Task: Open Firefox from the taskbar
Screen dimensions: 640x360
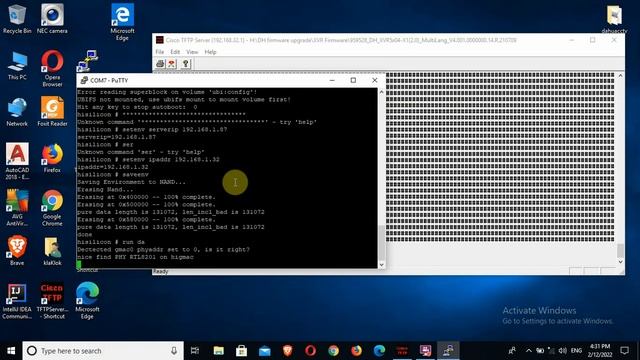Action: coord(356,351)
